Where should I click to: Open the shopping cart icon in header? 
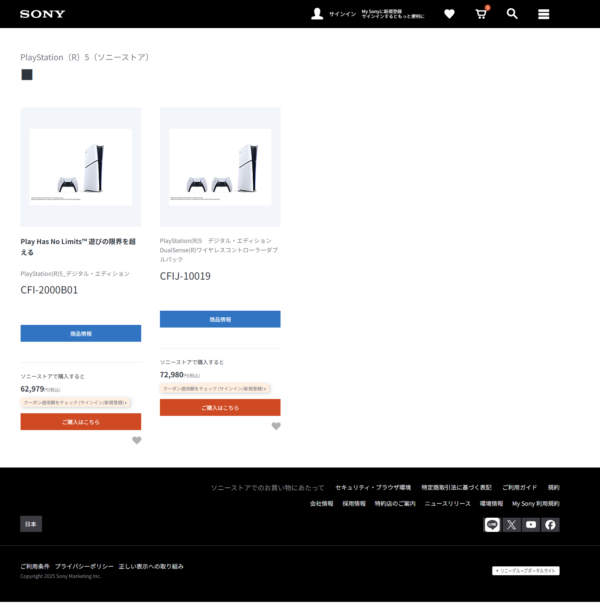481,14
